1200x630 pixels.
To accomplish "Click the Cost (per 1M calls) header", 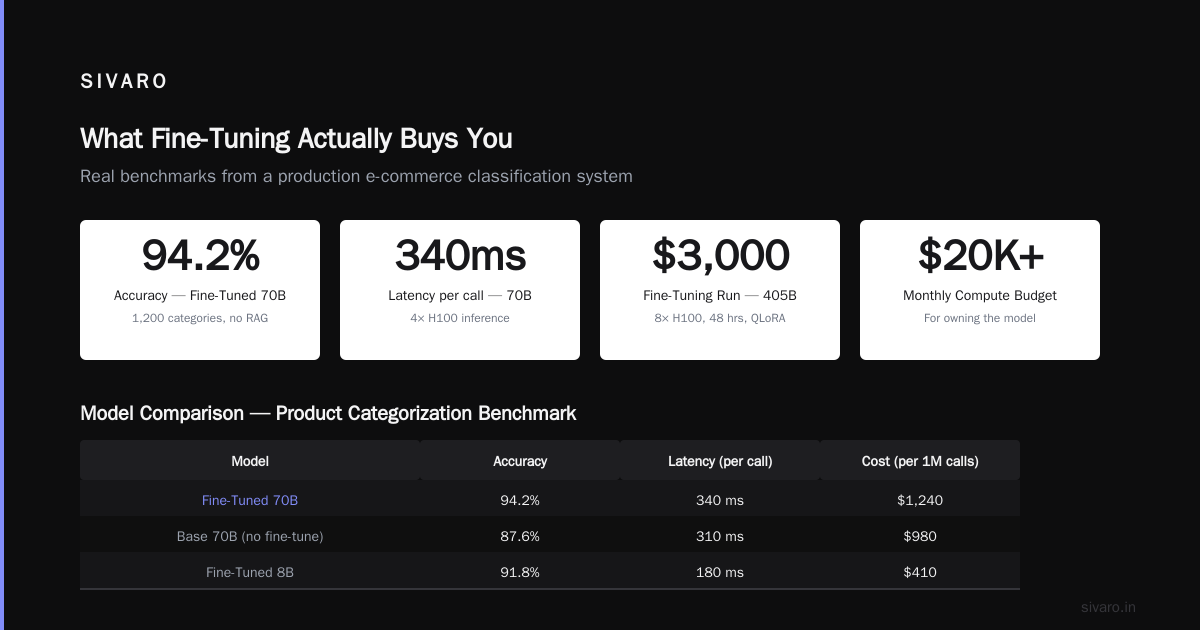I will coord(920,461).
